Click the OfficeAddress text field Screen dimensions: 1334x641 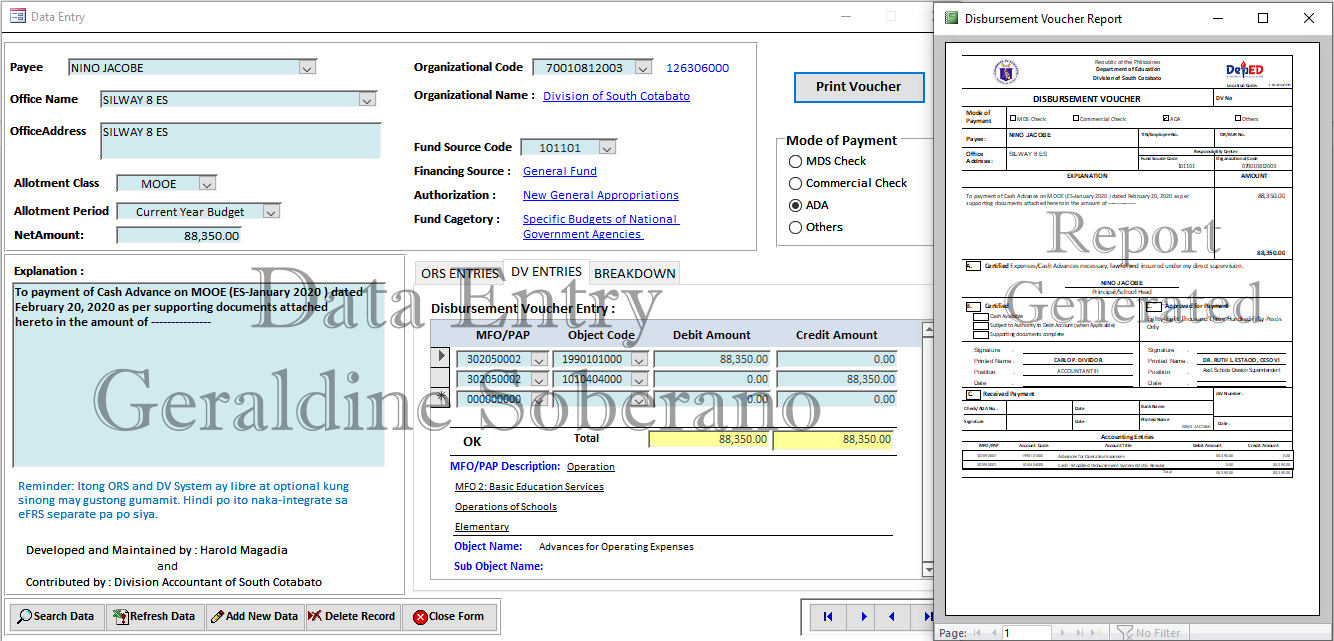point(241,141)
